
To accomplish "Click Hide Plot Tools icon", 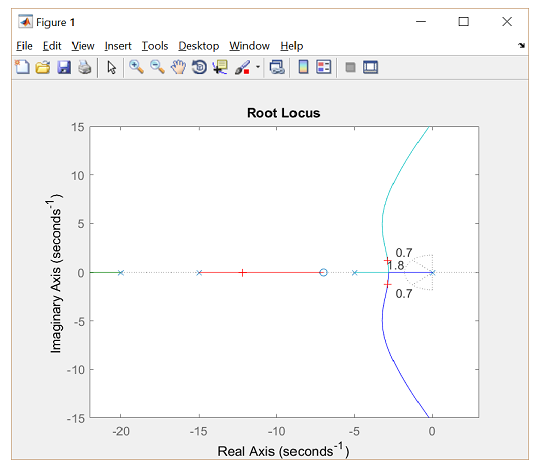I will tap(350, 67).
